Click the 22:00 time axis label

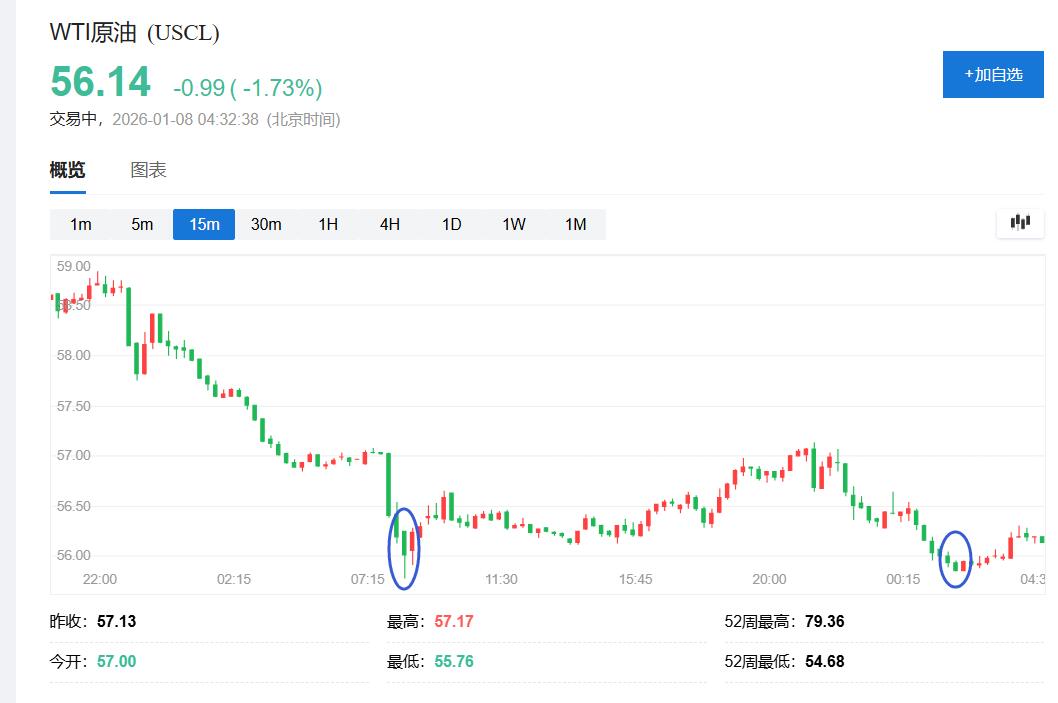click(99, 579)
